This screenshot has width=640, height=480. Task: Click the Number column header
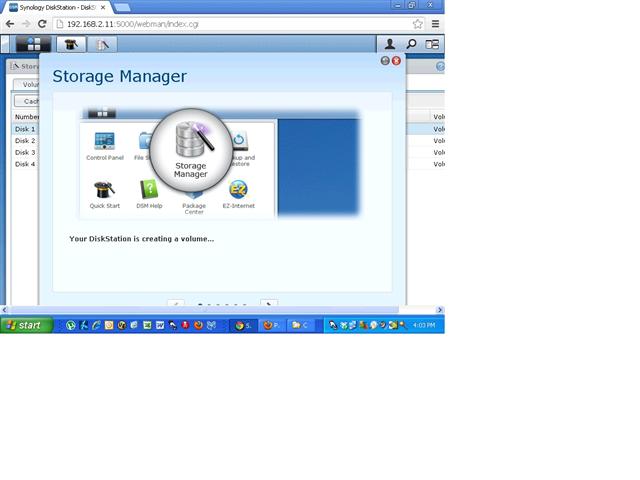(26, 117)
